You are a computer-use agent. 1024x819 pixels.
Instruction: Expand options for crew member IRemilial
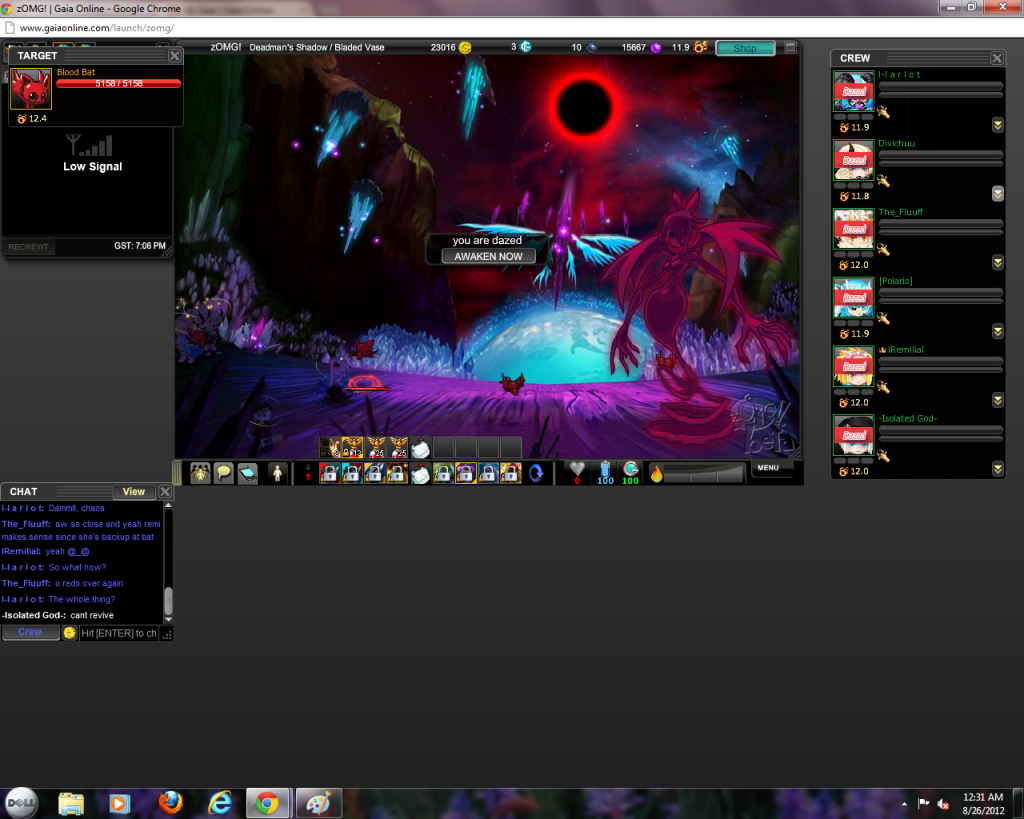click(x=997, y=400)
